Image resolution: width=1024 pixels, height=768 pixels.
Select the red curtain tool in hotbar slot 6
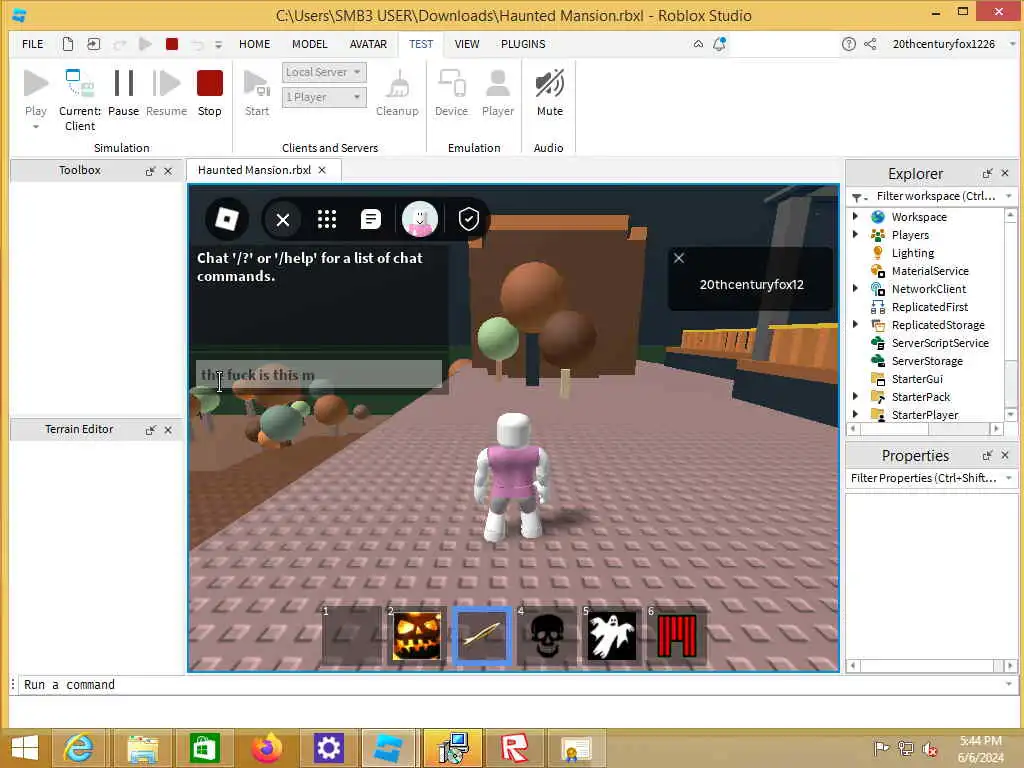[x=677, y=635]
